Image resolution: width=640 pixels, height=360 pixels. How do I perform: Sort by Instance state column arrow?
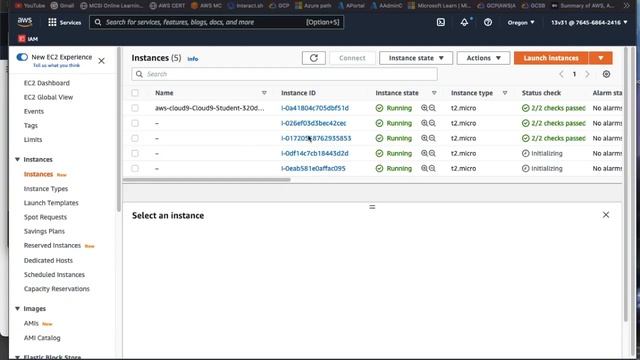(x=434, y=93)
